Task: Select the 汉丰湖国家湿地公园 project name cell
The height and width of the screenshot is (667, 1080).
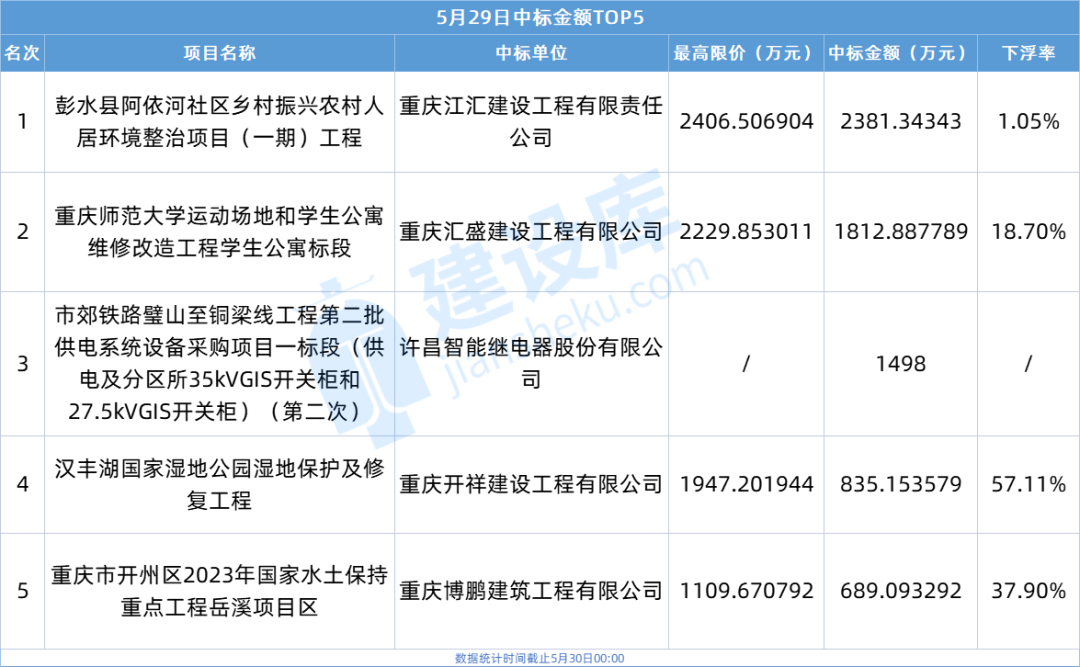Action: [x=219, y=484]
